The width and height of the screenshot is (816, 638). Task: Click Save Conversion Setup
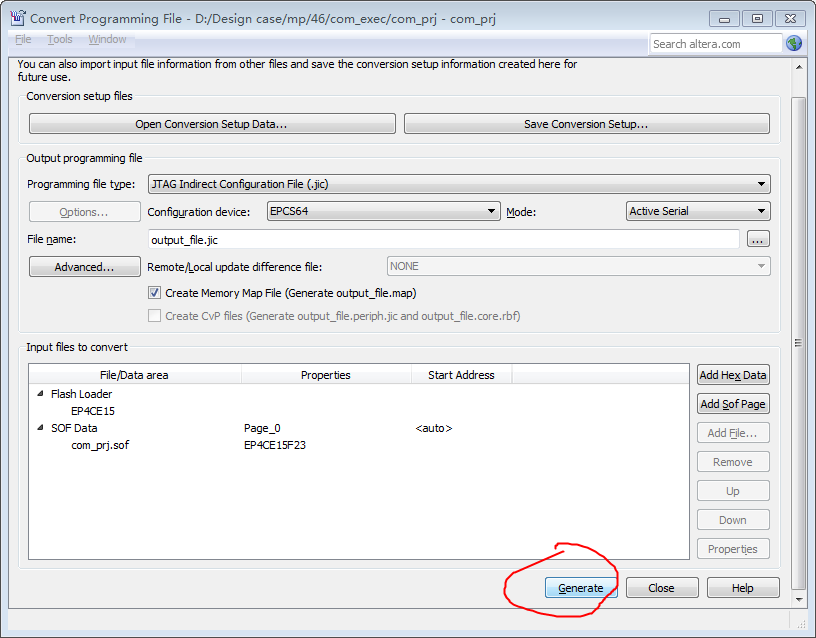pos(585,122)
